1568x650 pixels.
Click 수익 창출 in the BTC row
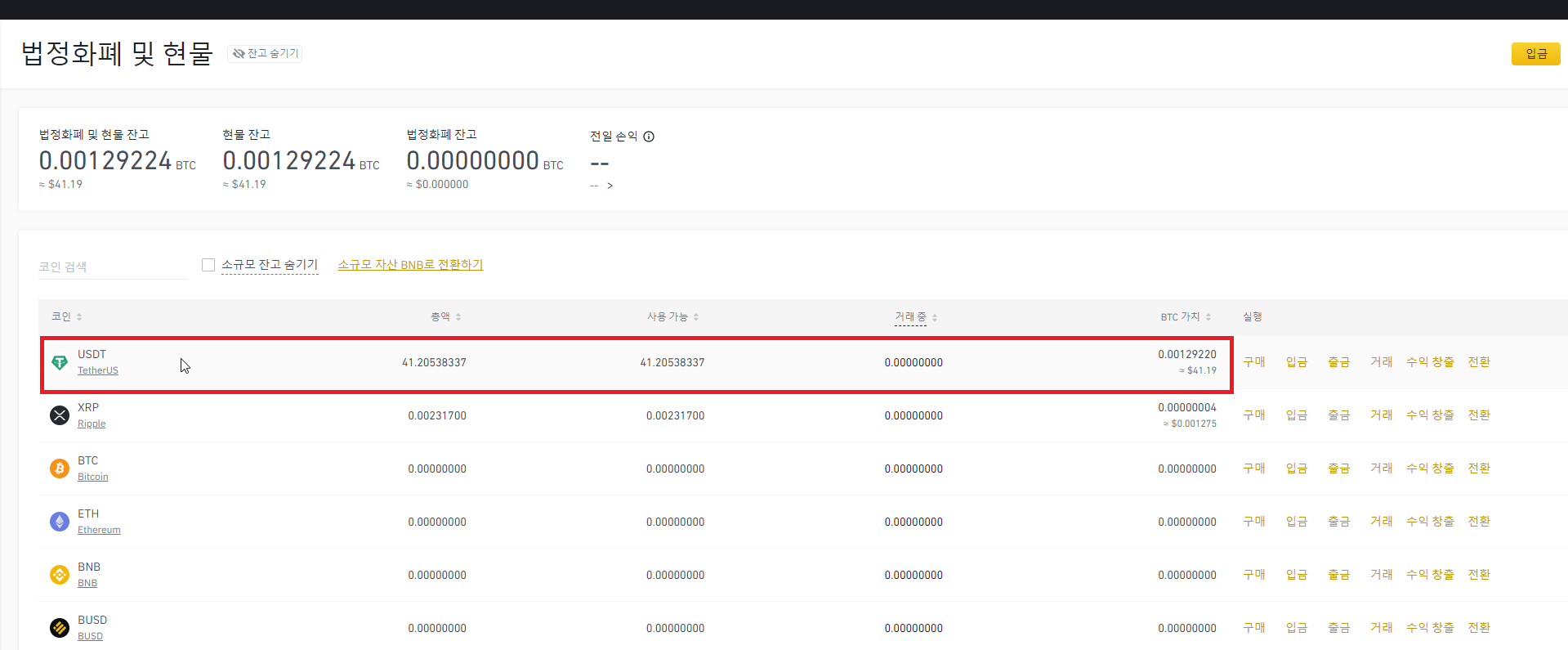point(1430,468)
